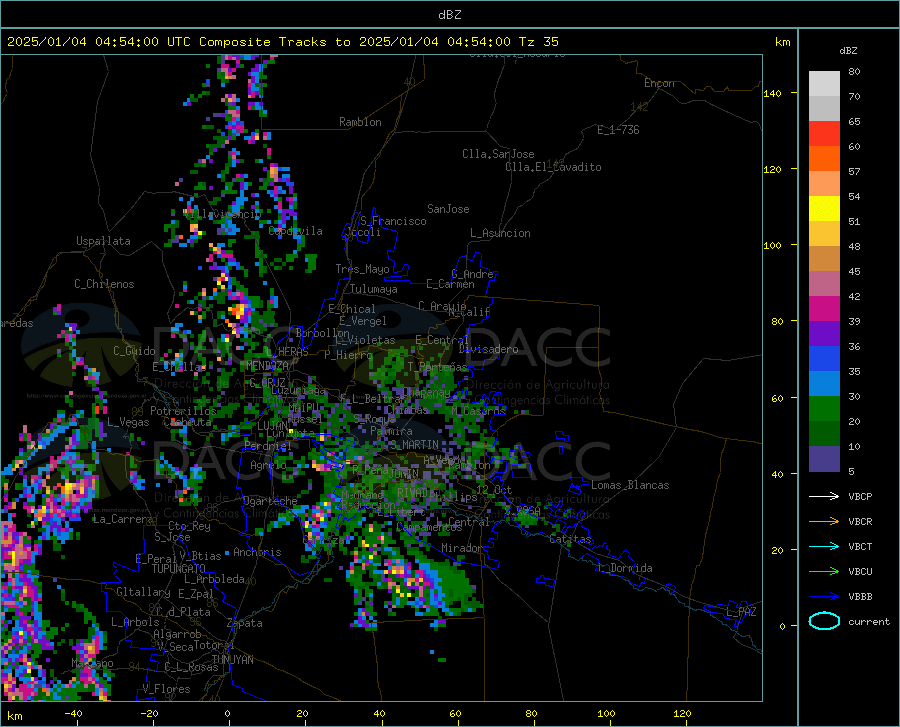Image resolution: width=900 pixels, height=727 pixels.
Task: Click the 'km' label at bottom left
Action: pyautogui.click(x=14, y=716)
